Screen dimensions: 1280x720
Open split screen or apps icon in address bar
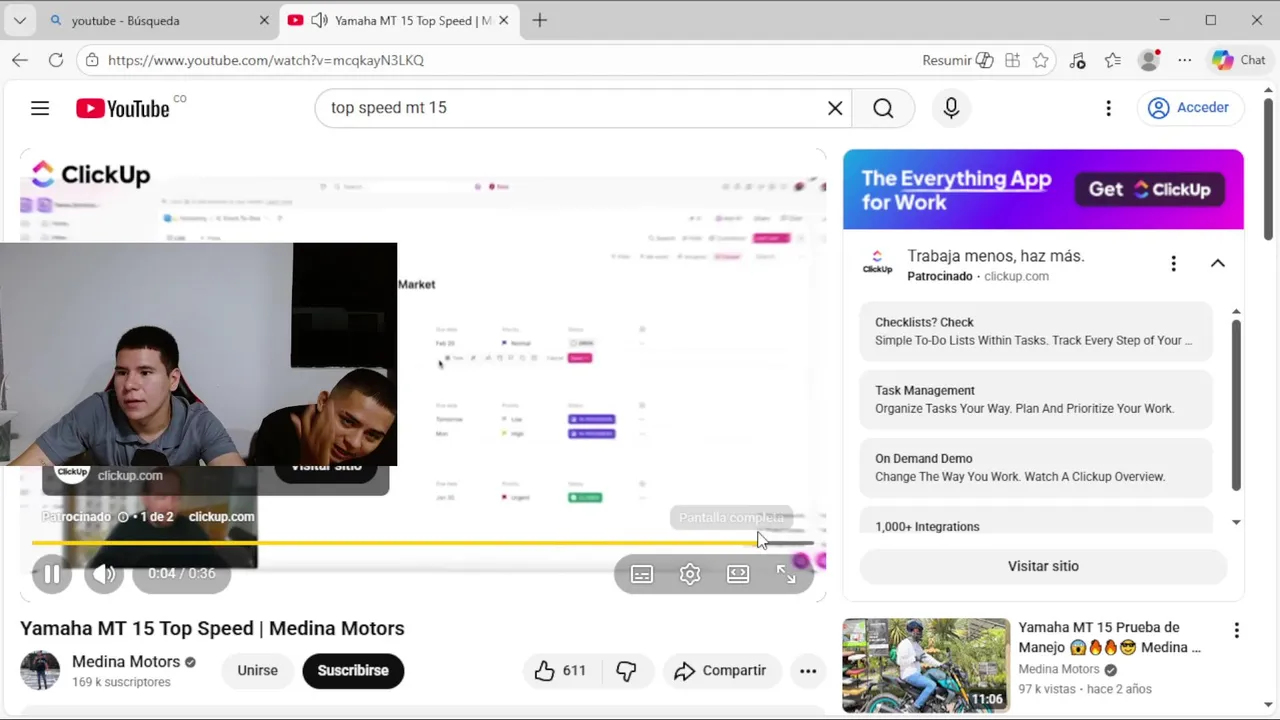[1013, 60]
